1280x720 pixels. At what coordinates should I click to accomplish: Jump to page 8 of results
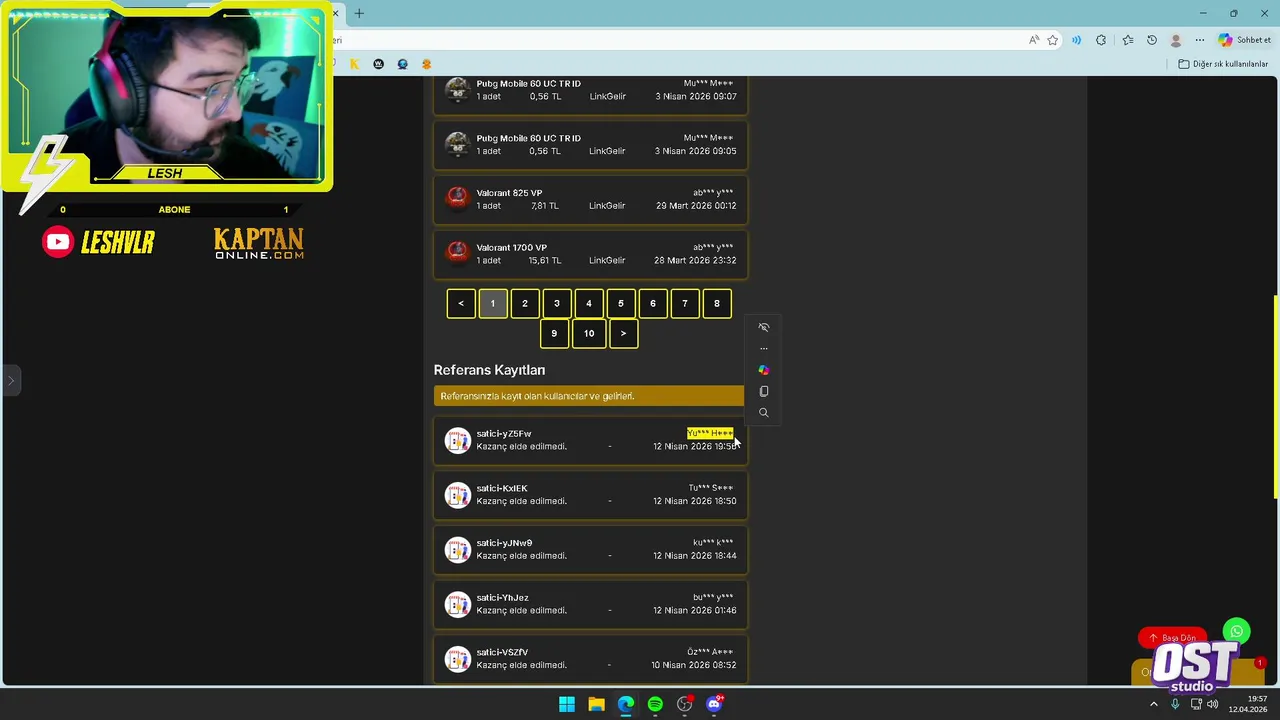click(717, 303)
